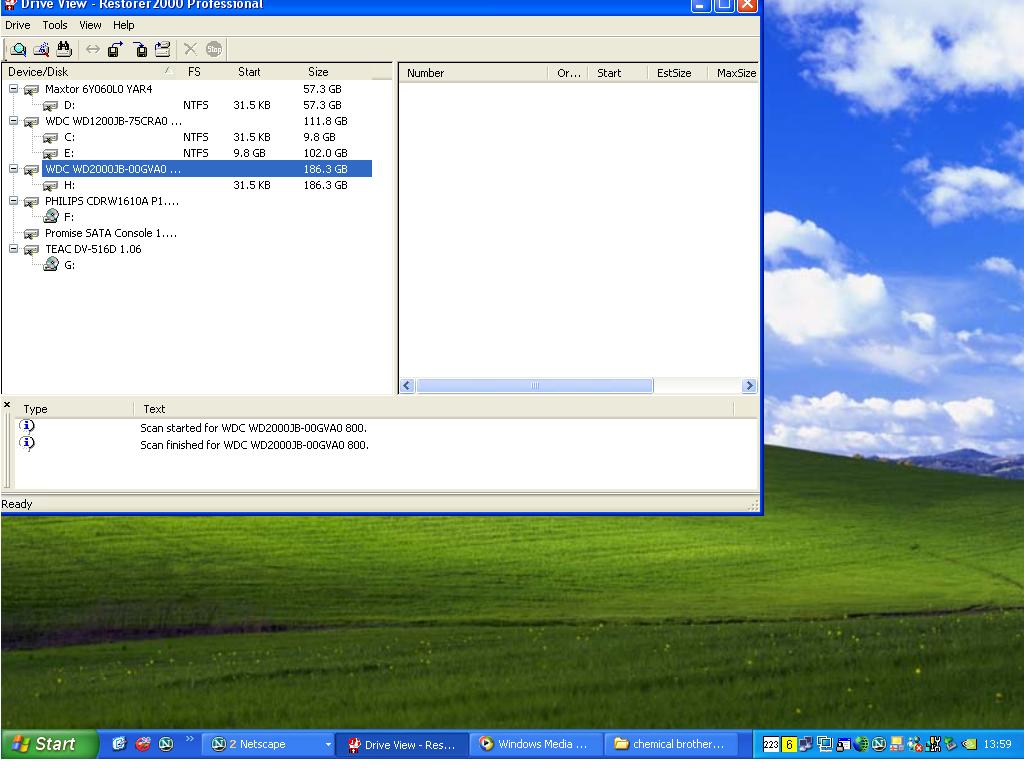Click the Netscape tray icon
The image size is (1024, 768).
click(879, 744)
